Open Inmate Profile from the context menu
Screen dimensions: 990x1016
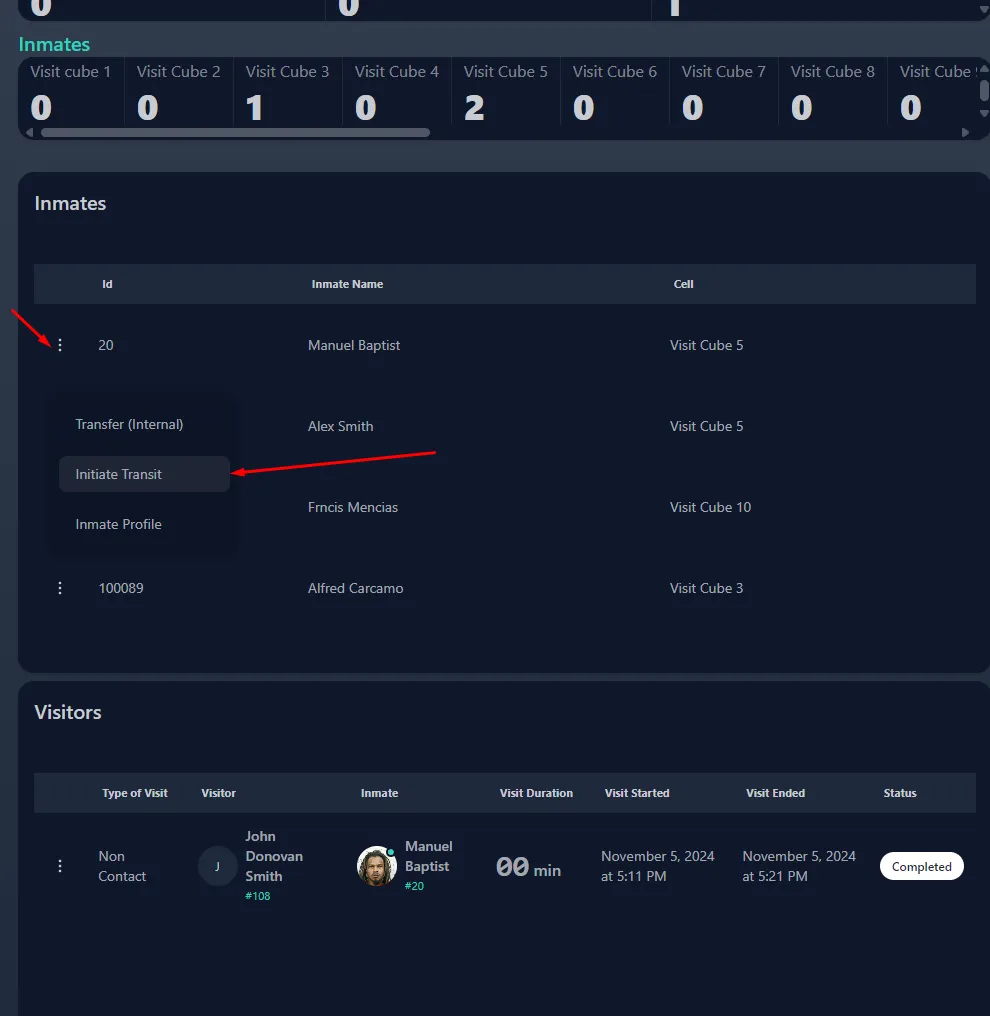[x=119, y=524]
